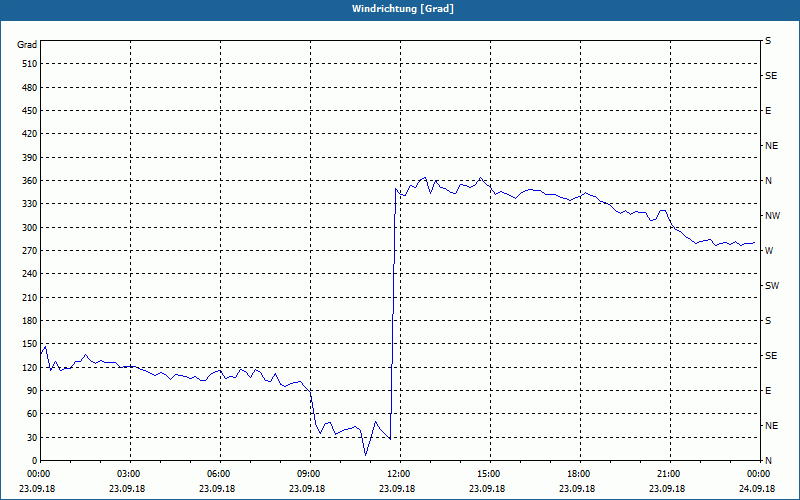Viewport: 800px width, 500px height.
Task: Select the 0 value at left axis bottom
Action: pyautogui.click(x=34, y=461)
